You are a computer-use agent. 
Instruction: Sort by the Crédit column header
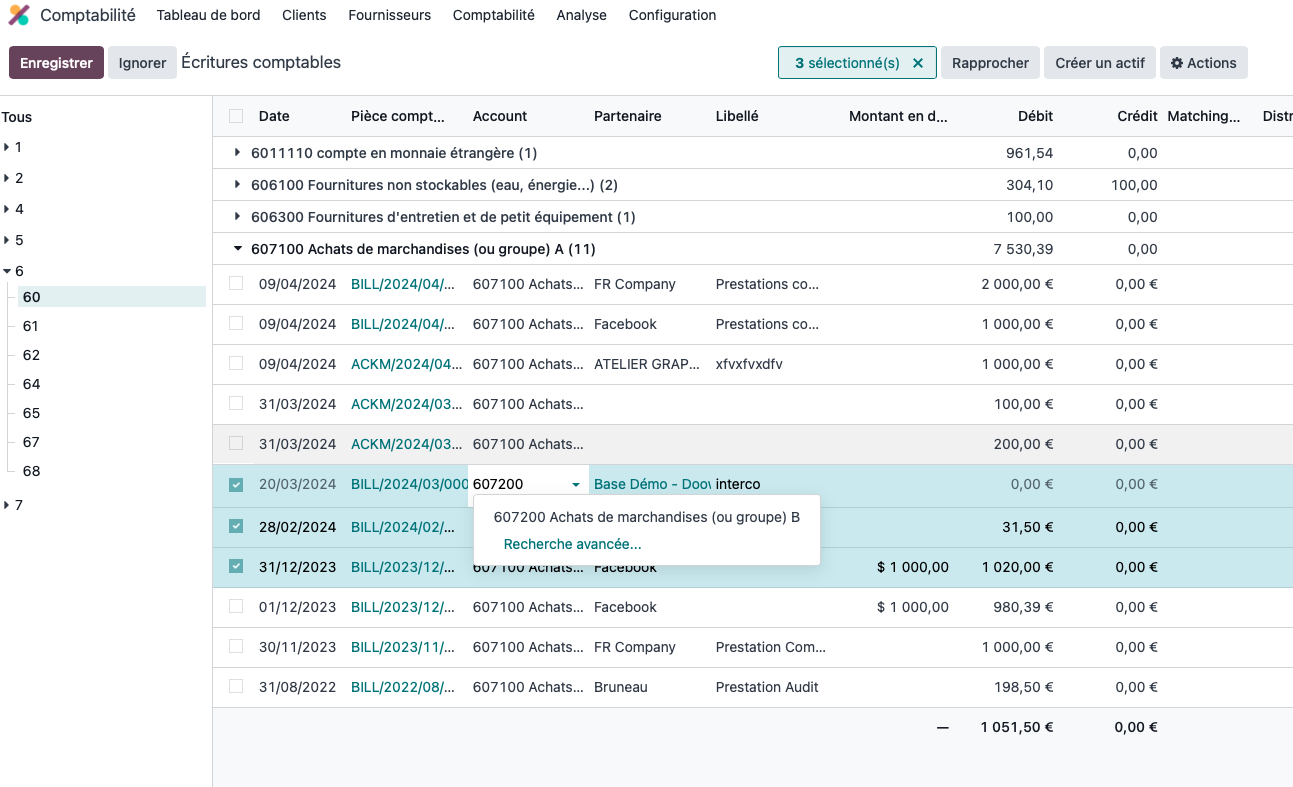pyautogui.click(x=1137, y=116)
